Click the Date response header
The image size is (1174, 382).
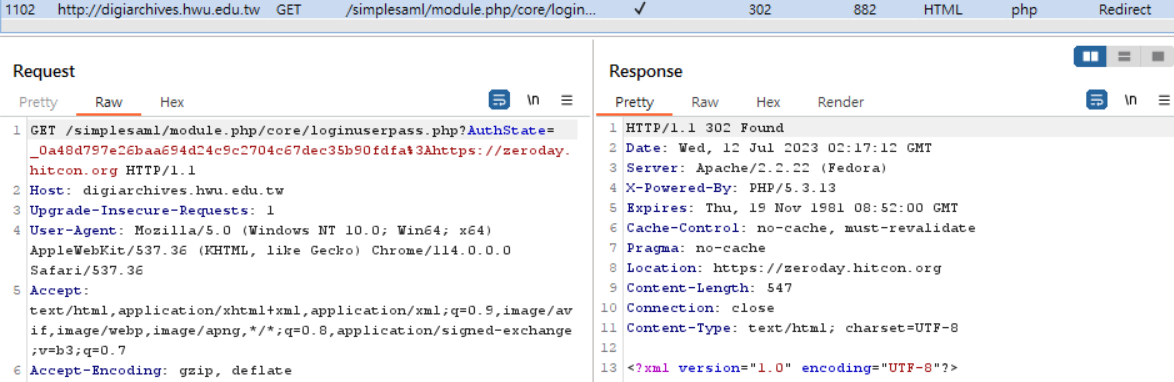point(779,148)
